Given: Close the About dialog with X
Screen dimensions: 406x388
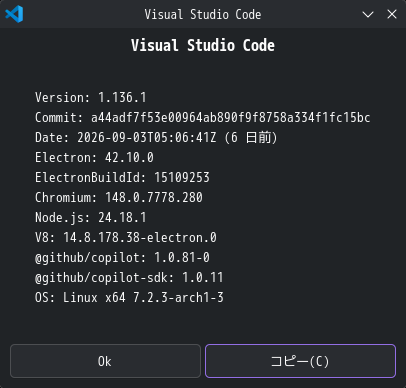Looking at the screenshot, I should point(392,14).
